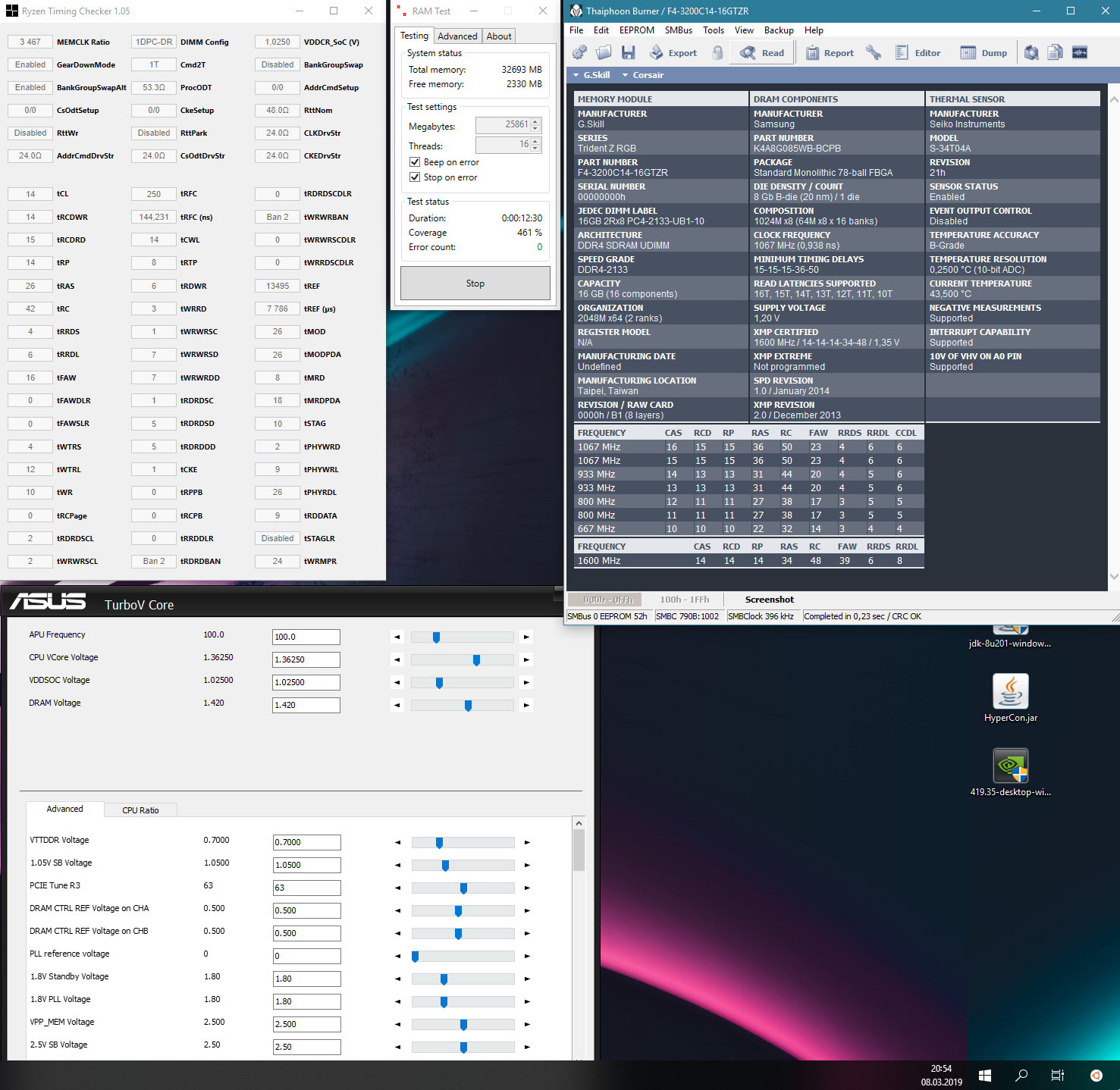1120x1090 pixels.
Task: Click the Thaiphoon Burner title bar icon
Action: point(576,11)
